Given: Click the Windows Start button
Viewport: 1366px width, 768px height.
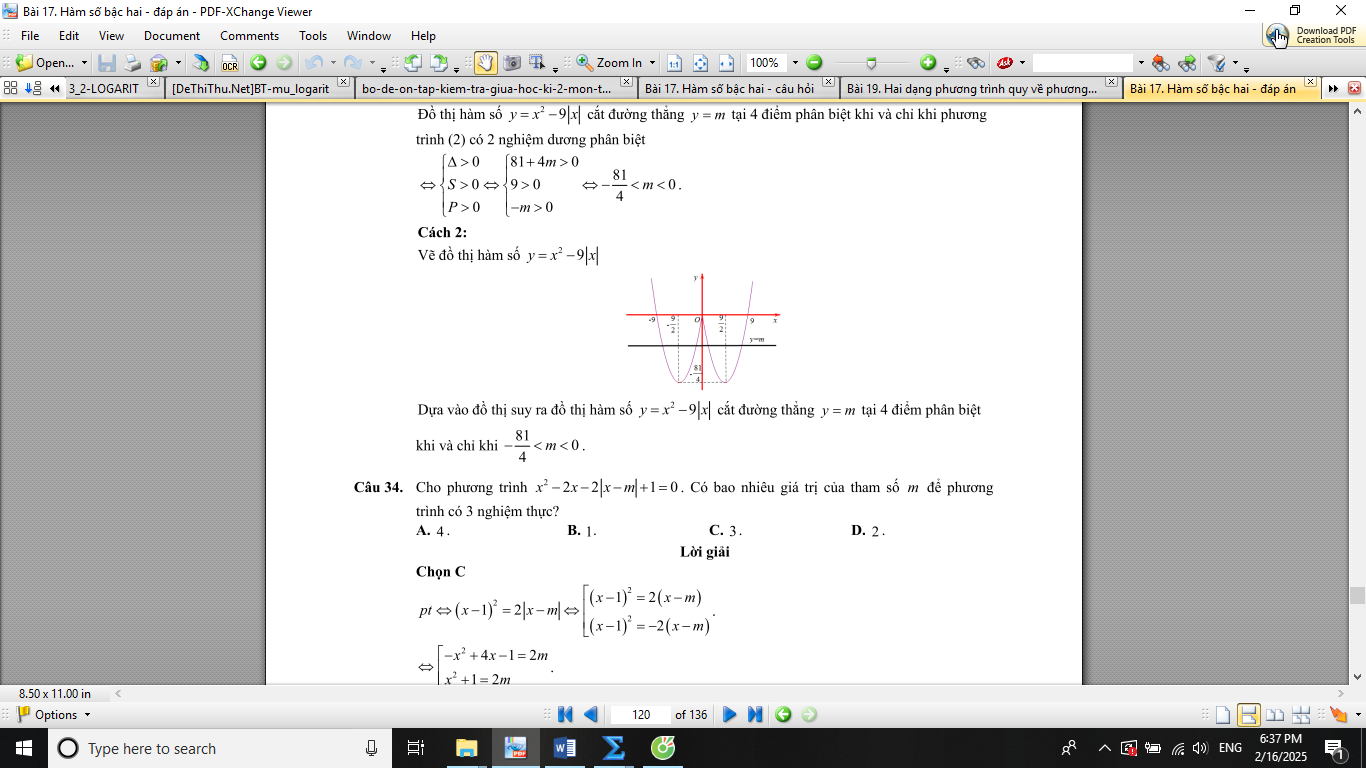Looking at the screenshot, I should (22, 748).
